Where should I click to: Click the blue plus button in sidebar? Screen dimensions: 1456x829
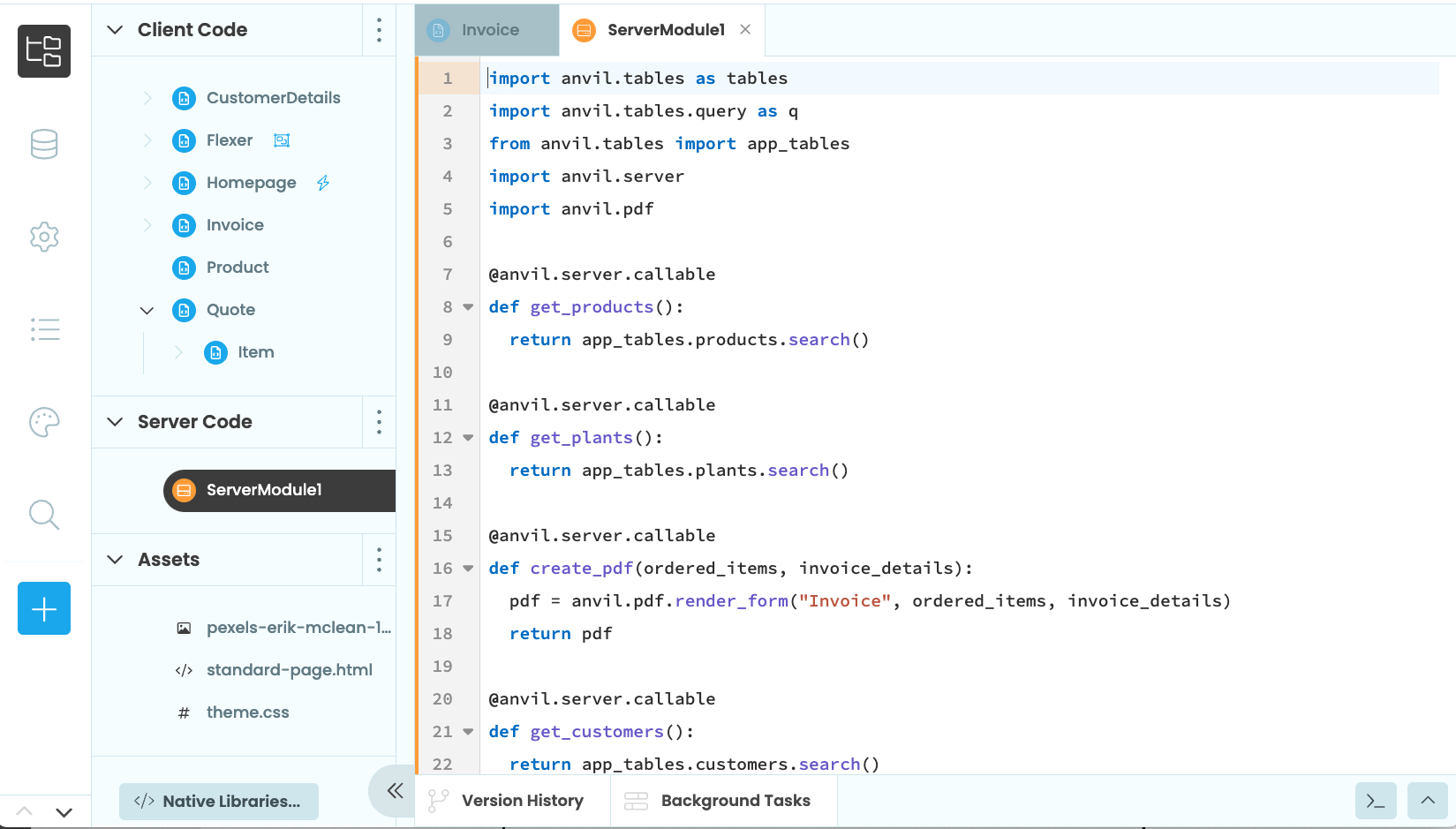click(x=44, y=608)
